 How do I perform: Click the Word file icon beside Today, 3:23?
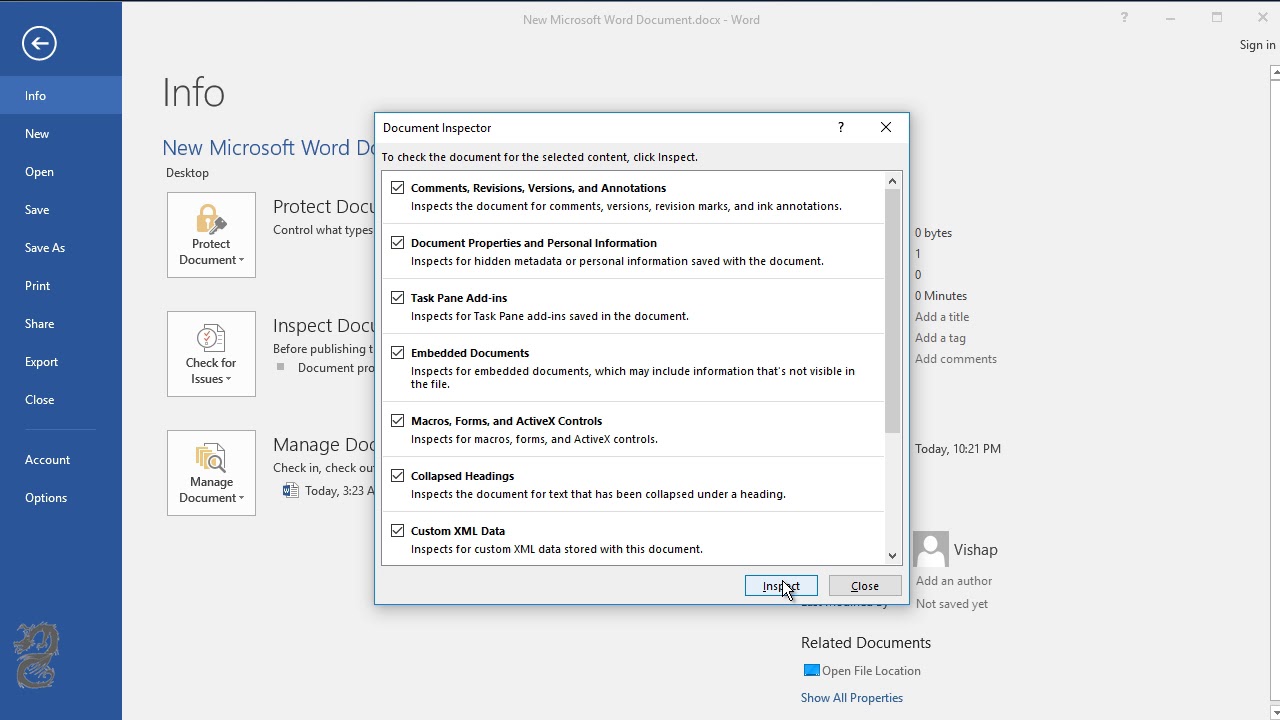coord(291,490)
